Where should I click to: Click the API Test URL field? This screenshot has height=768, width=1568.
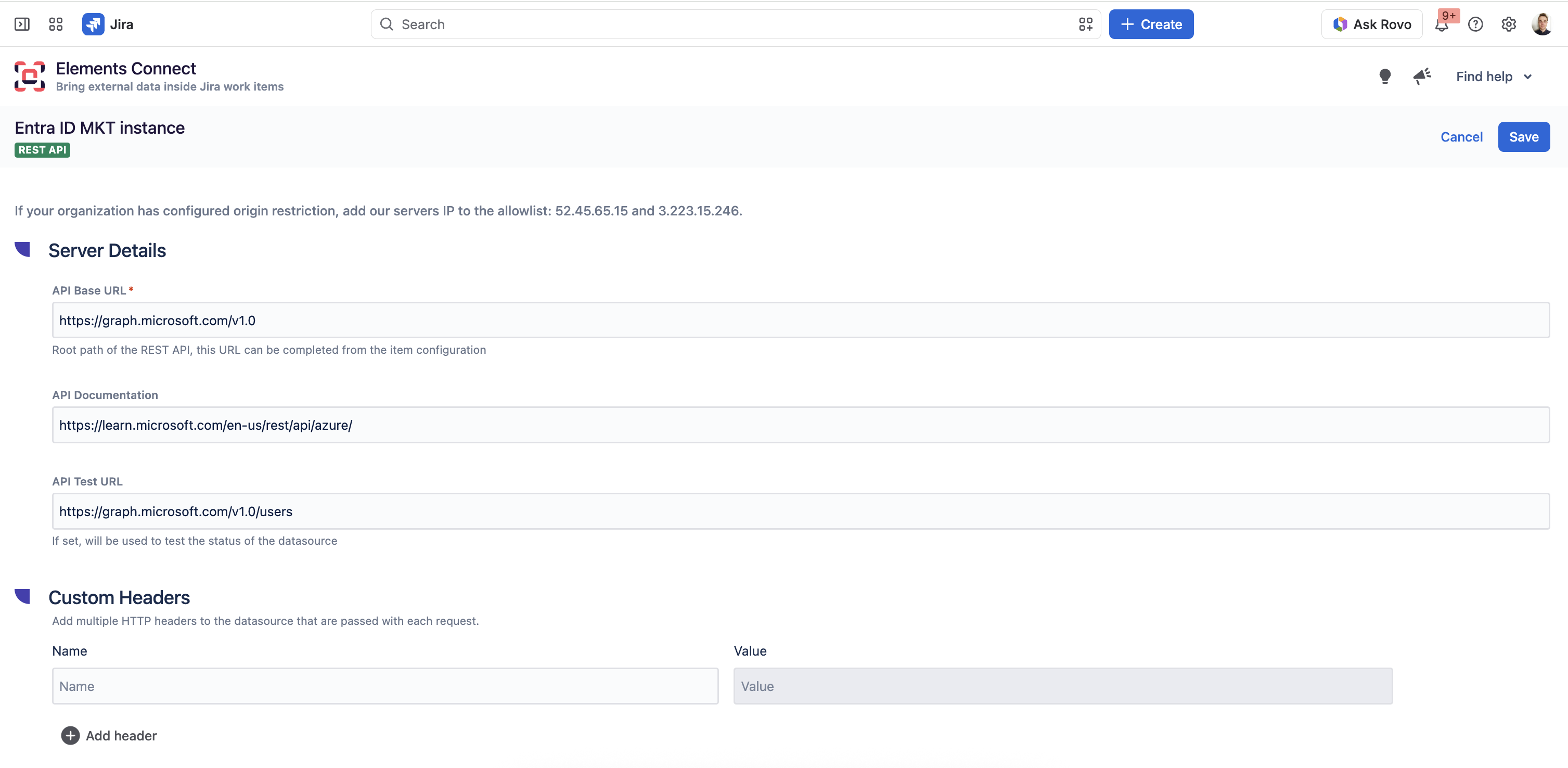(801, 511)
